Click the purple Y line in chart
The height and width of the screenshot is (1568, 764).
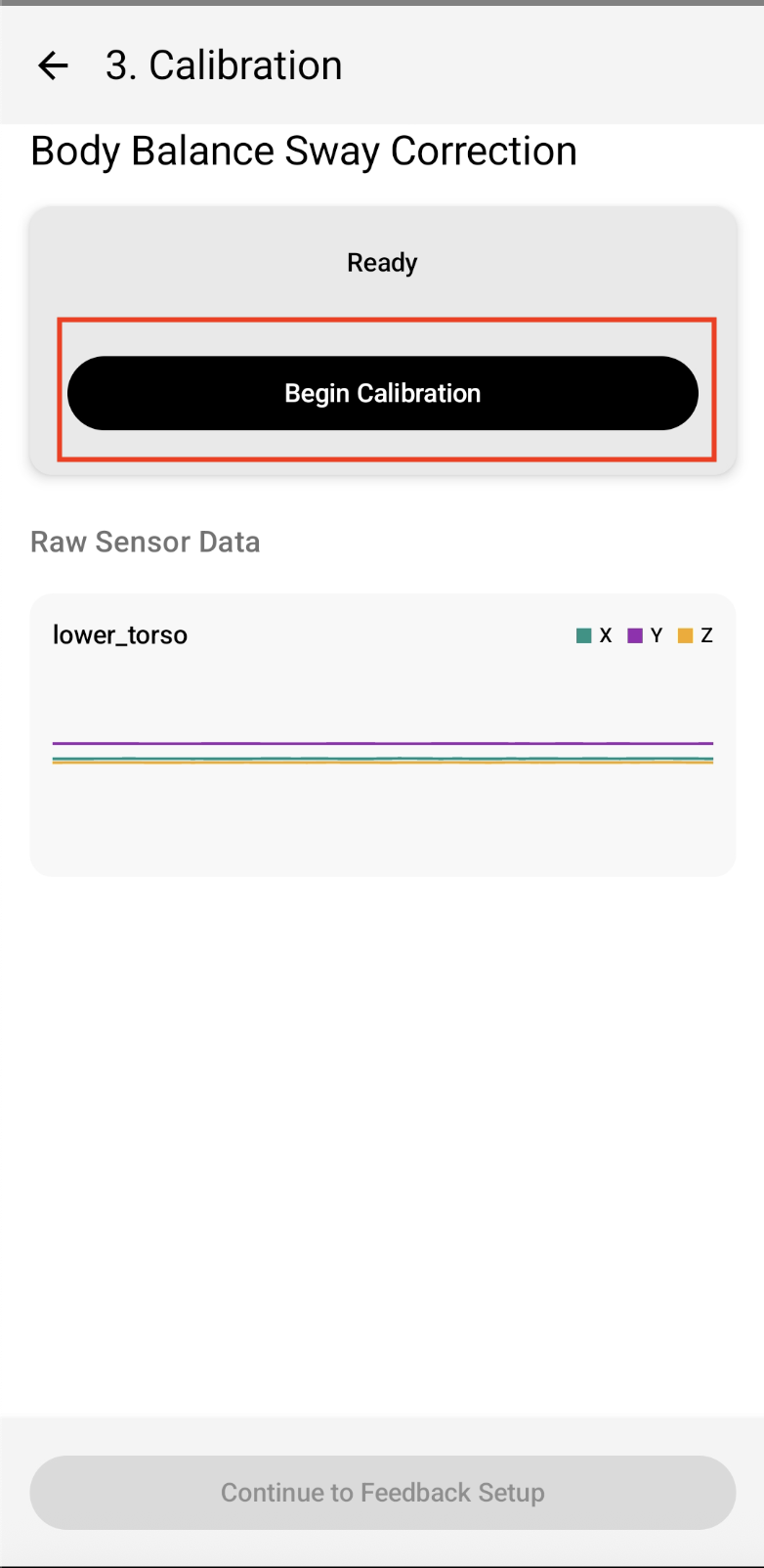(383, 744)
